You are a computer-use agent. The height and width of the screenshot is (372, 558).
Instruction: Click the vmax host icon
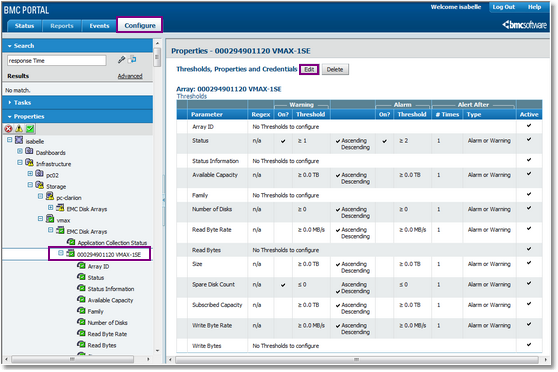(50, 219)
